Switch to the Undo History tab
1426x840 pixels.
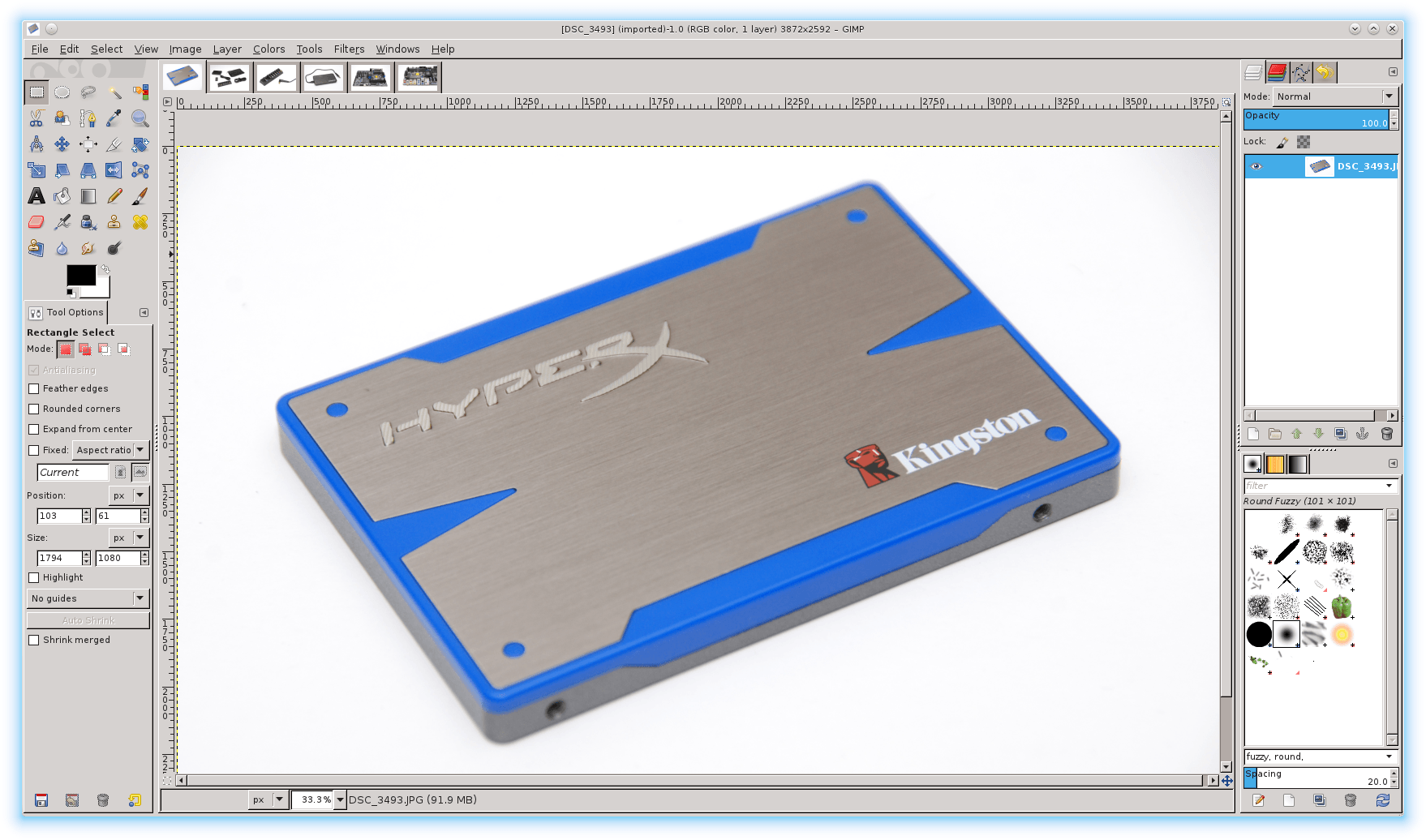tap(1325, 73)
